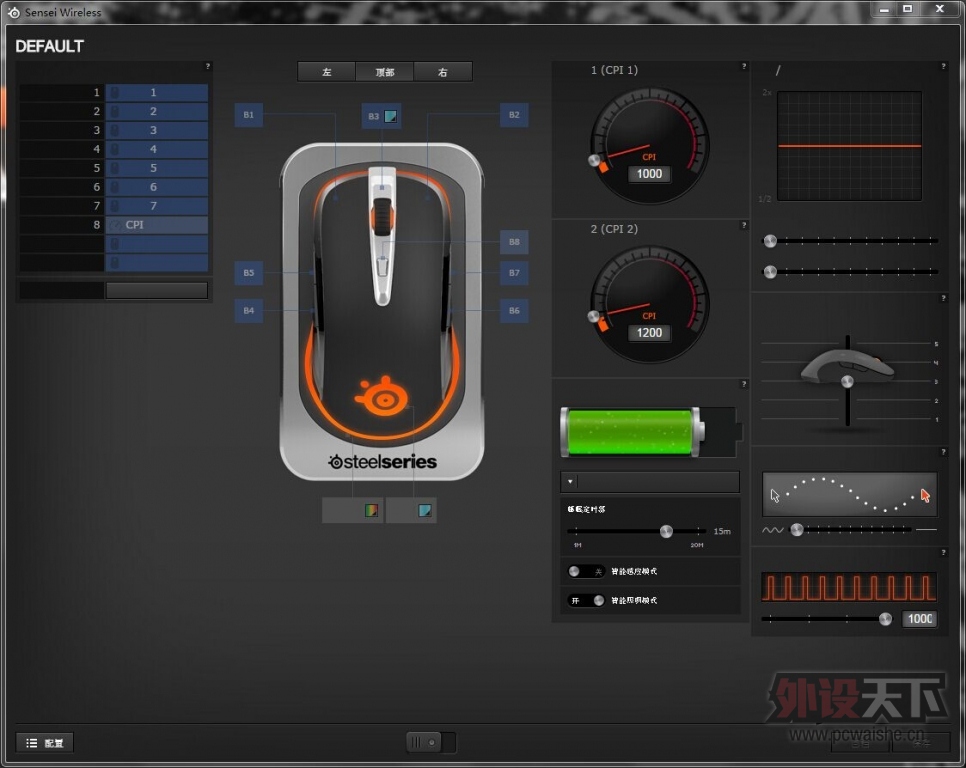The height and width of the screenshot is (768, 966).
Task: Open help for the button list panel
Action: coord(208,66)
